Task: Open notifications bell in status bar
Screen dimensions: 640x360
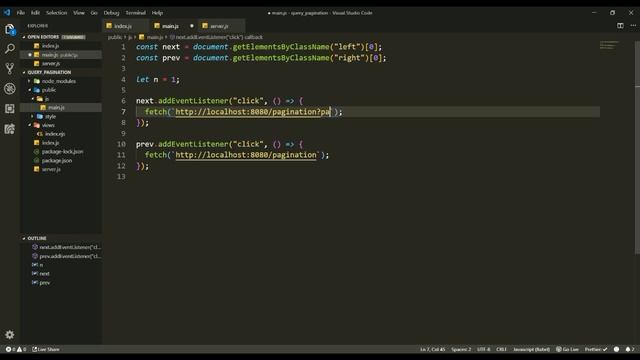Action: click(628, 349)
